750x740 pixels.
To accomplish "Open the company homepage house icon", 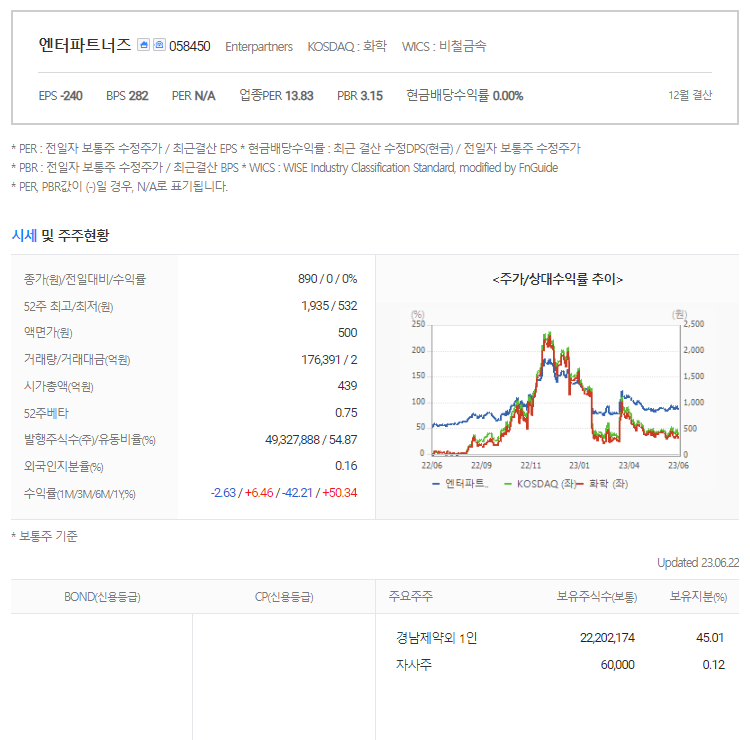I will [x=143, y=45].
